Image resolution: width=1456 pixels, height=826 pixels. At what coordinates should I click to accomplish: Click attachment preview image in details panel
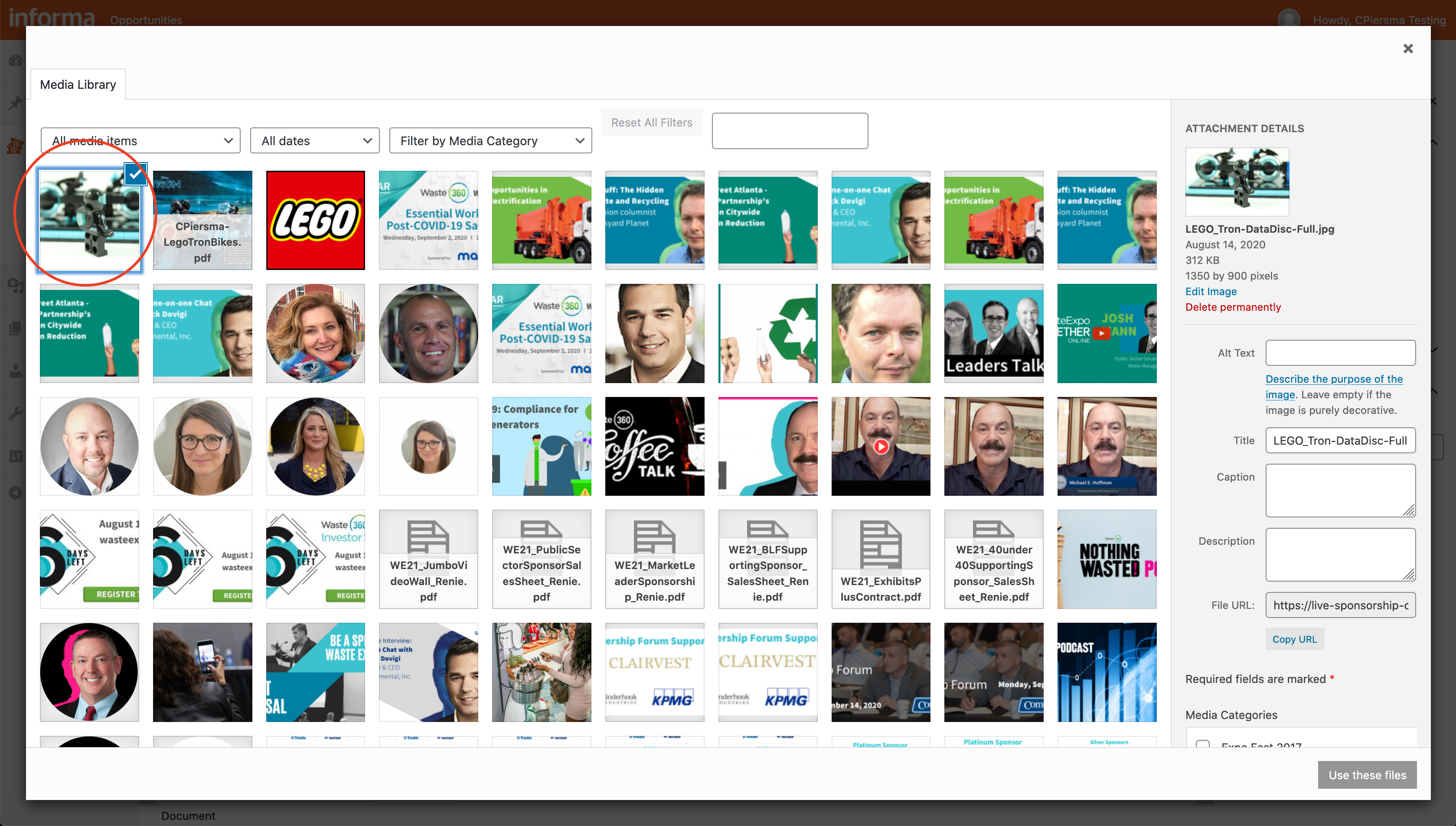[1237, 182]
